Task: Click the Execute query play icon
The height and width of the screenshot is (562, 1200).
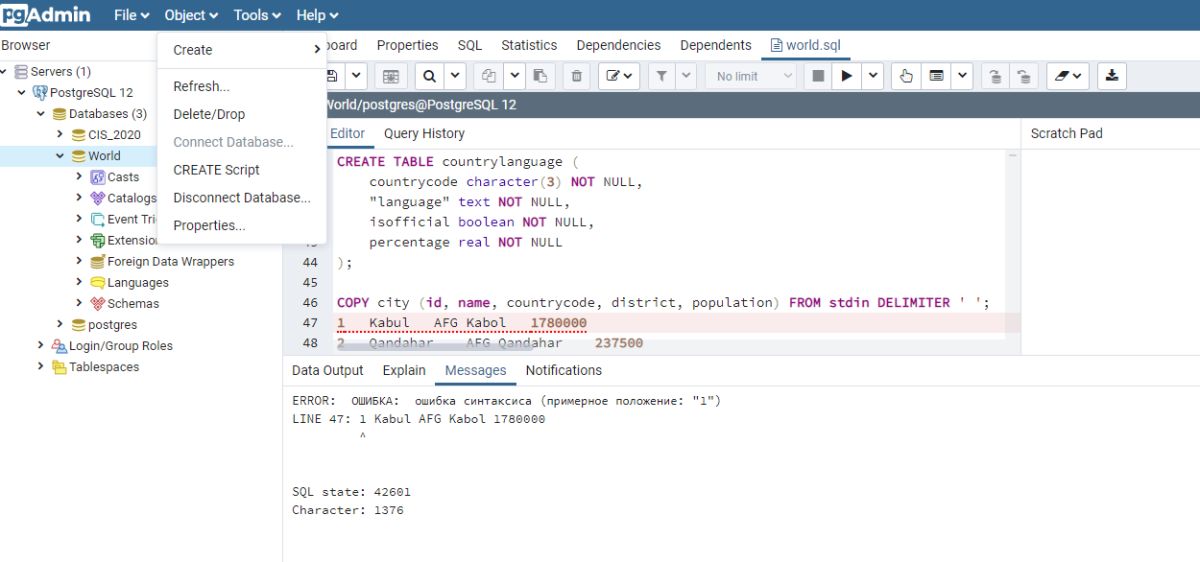Action: tap(846, 76)
